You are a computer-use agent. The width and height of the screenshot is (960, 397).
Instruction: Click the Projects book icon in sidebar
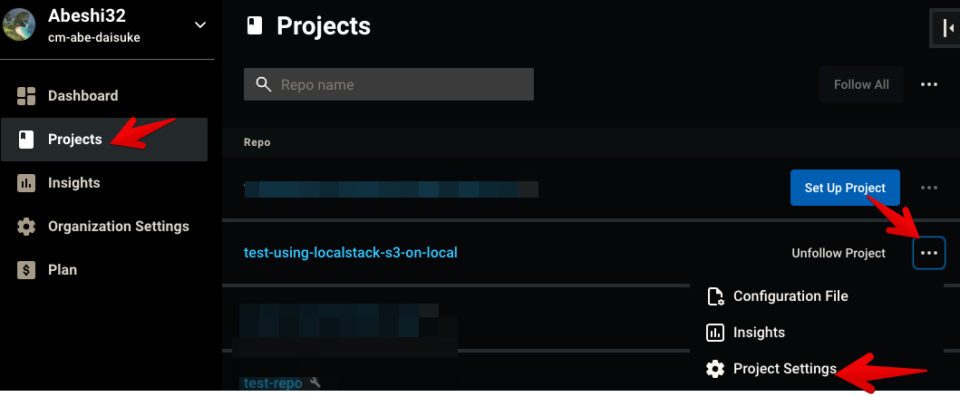click(x=26, y=140)
